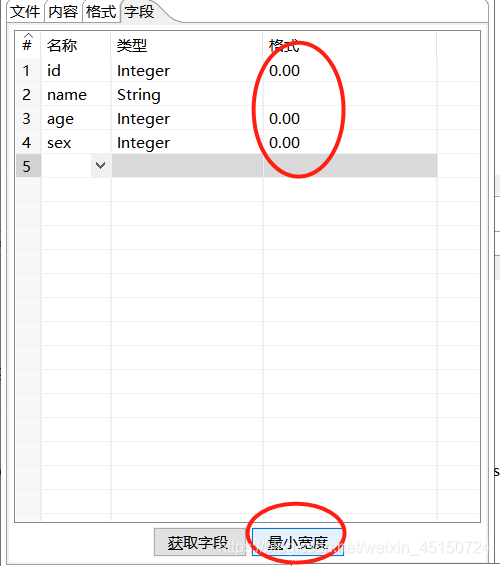Select row number 1
This screenshot has width=500, height=566.
pyautogui.click(x=28, y=70)
